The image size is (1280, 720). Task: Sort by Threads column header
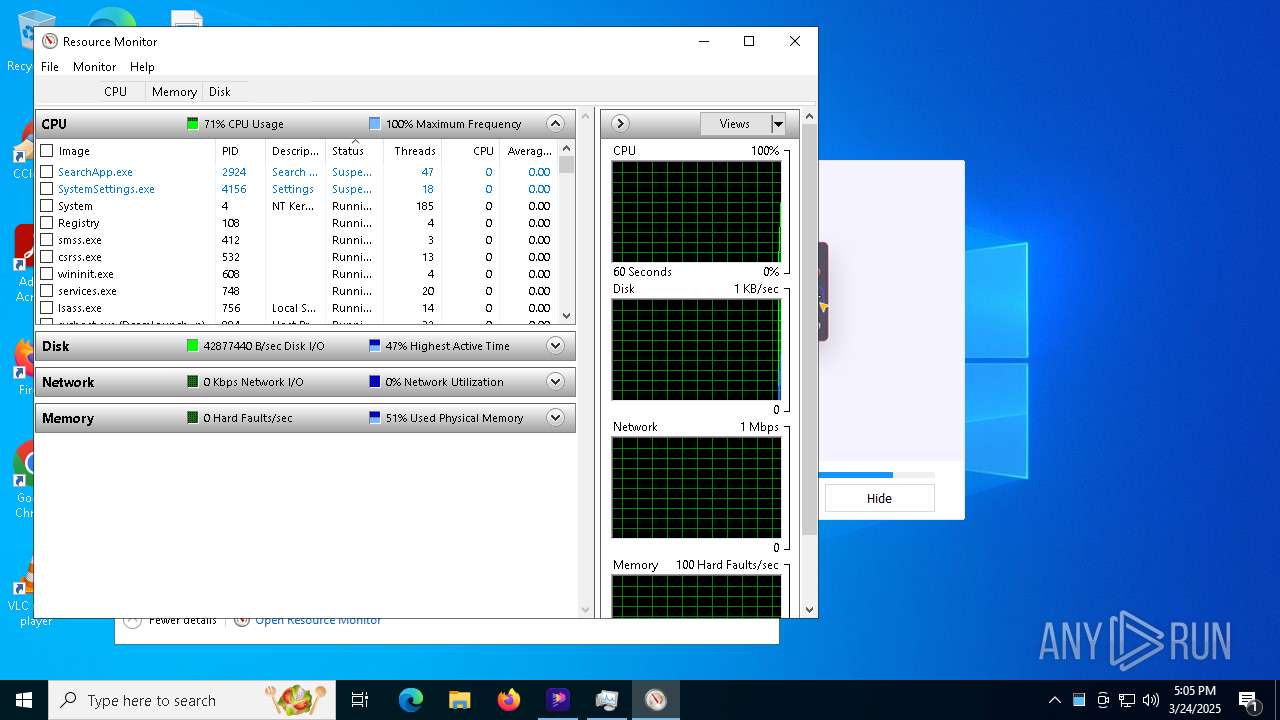[414, 151]
